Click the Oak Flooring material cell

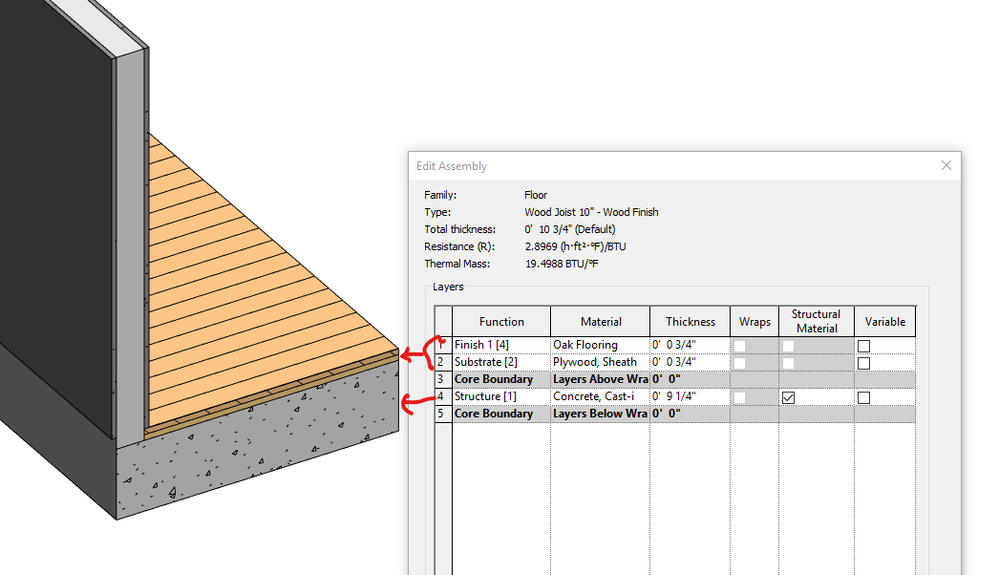click(x=600, y=345)
